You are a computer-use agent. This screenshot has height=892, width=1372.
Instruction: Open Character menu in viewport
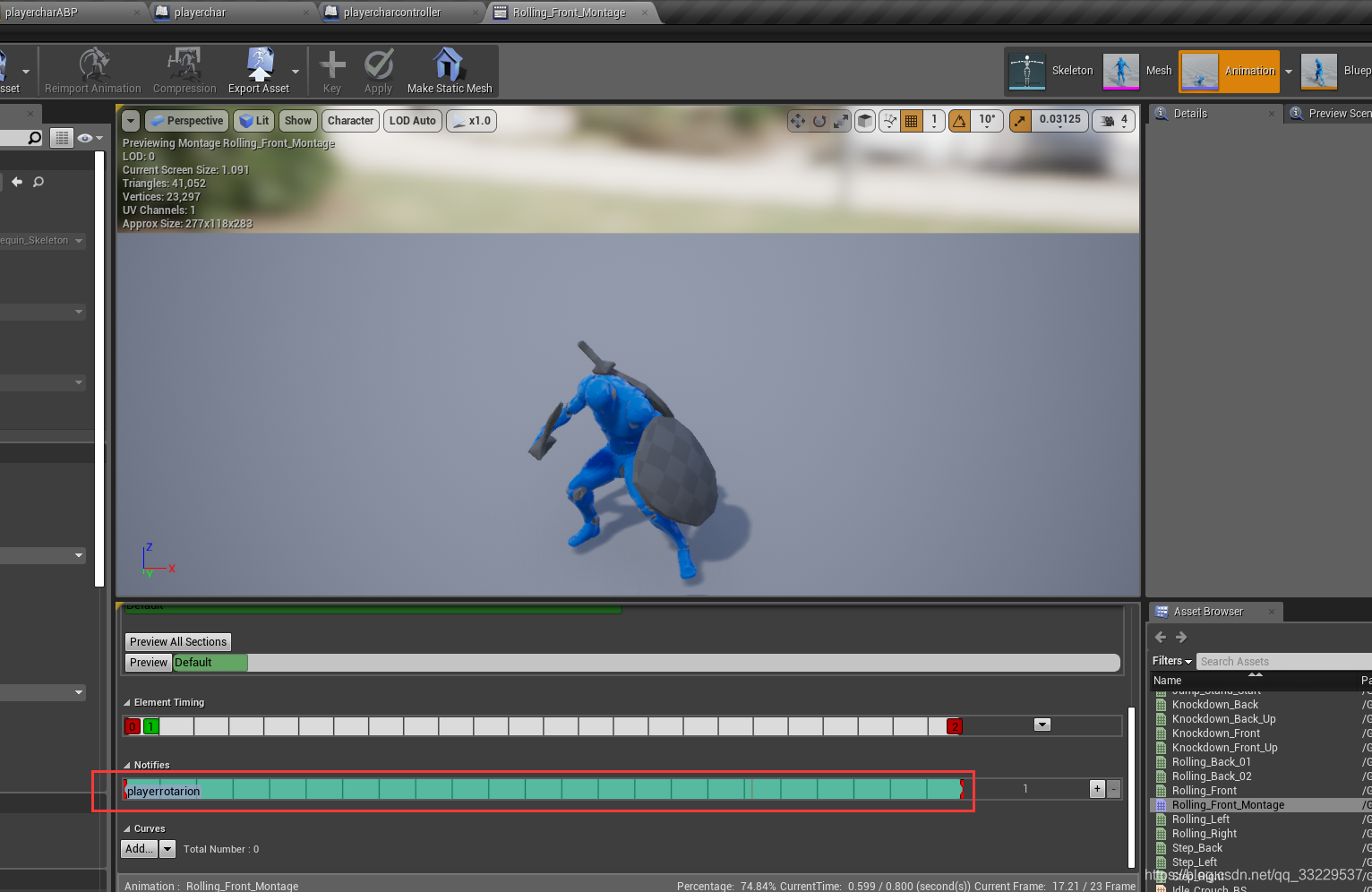tap(350, 121)
